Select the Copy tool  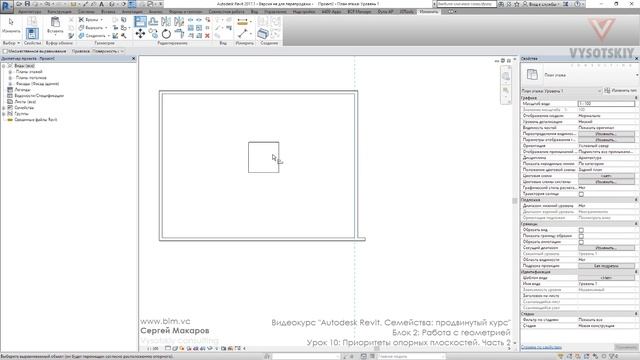click(153, 34)
